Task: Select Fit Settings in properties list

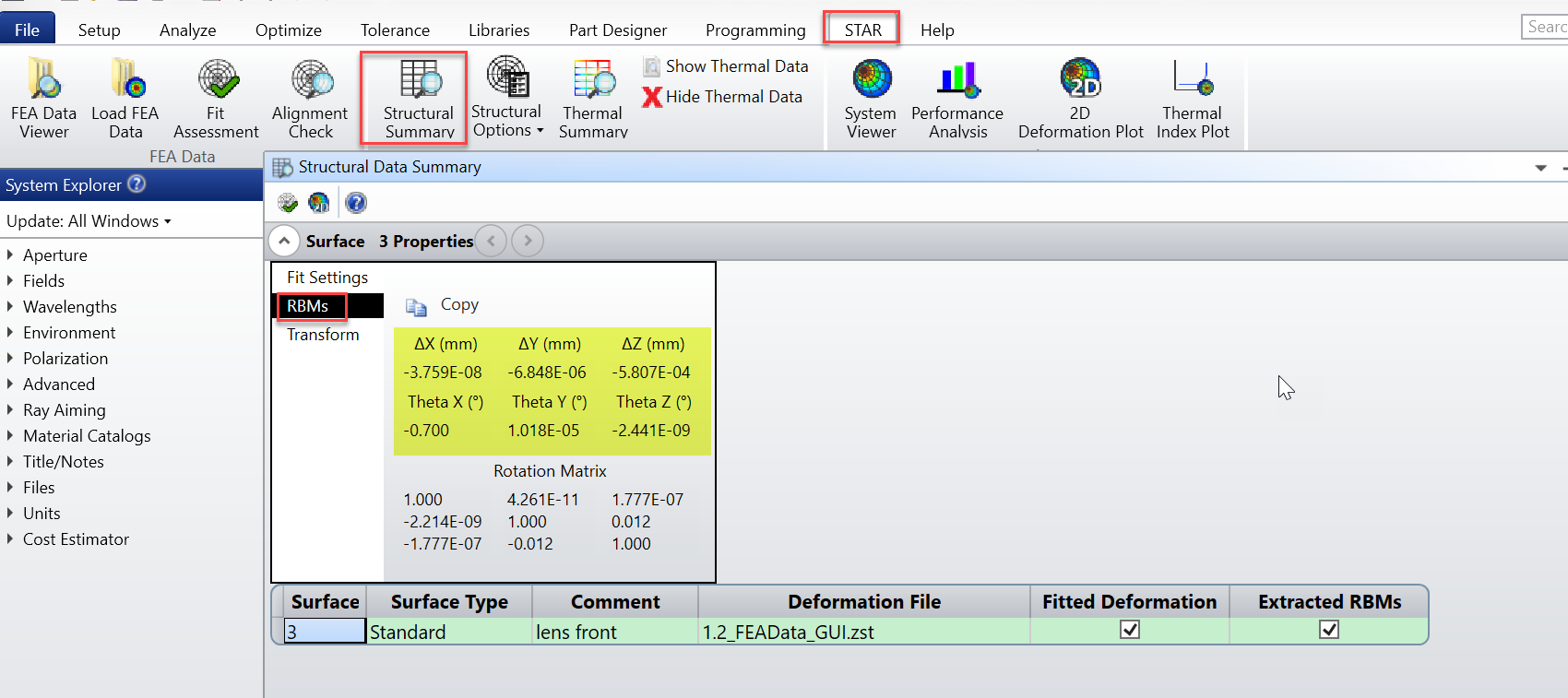Action: coord(327,278)
